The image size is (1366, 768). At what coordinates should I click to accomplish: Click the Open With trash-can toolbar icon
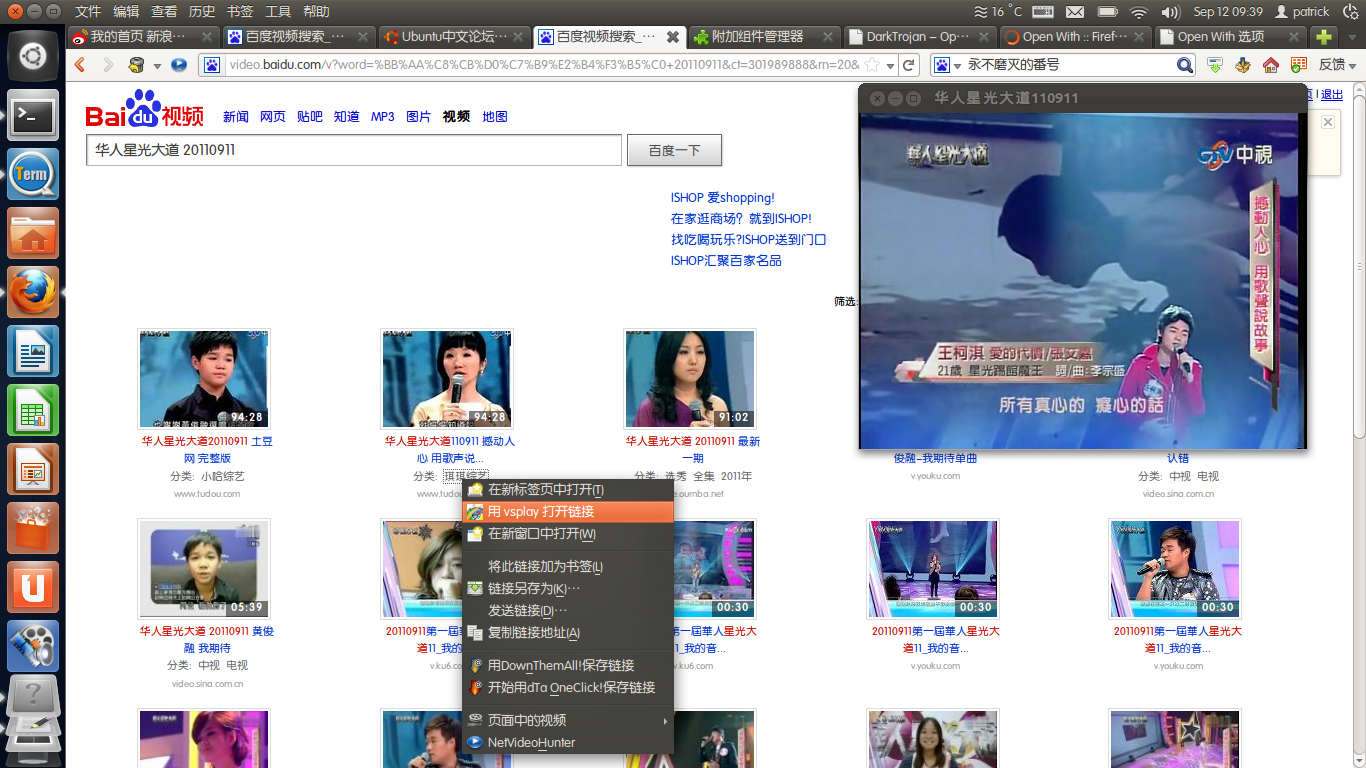137,65
